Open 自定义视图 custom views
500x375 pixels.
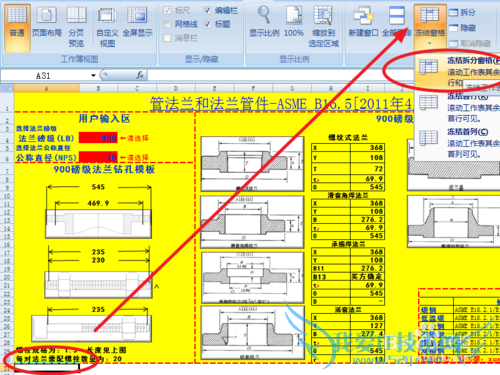107,27
